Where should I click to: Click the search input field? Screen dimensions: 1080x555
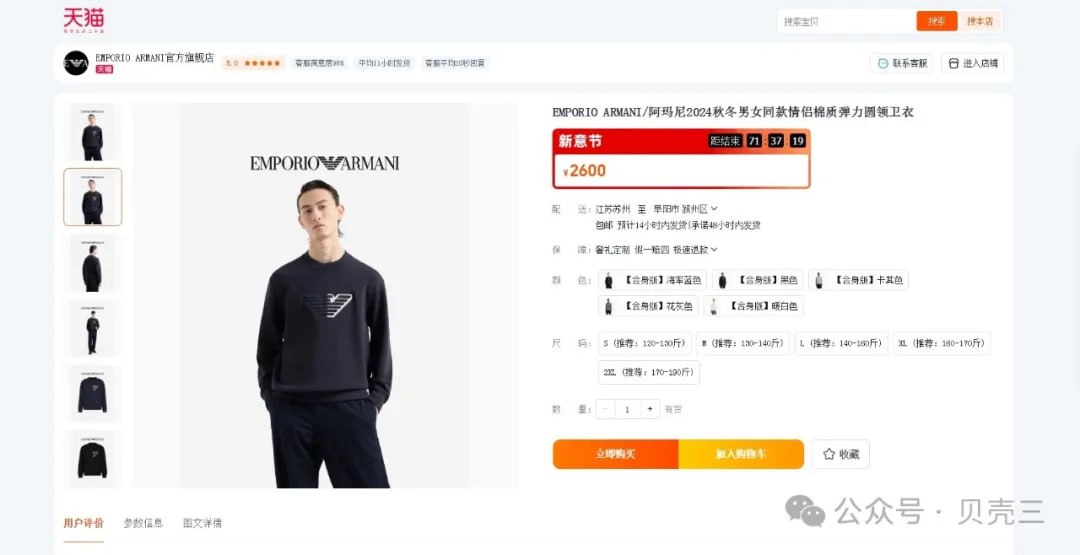point(847,21)
